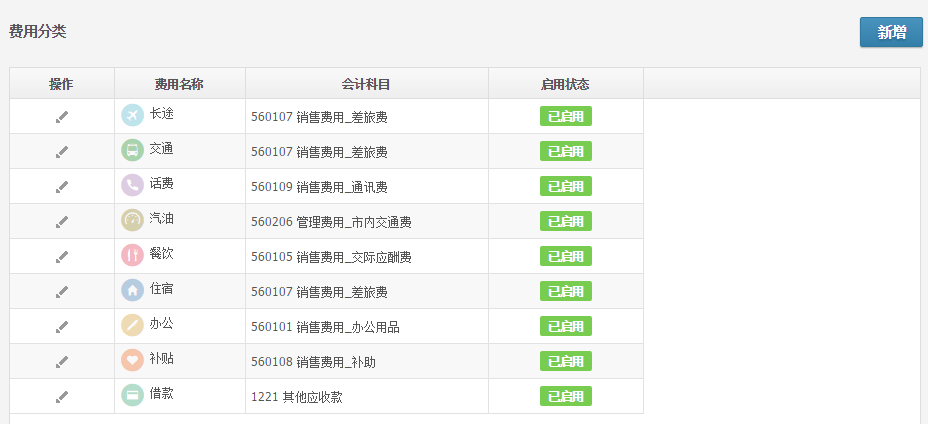Click the 餐饮 fork-and-knife icon
Screen dimensions: 928x424
[x=132, y=255]
